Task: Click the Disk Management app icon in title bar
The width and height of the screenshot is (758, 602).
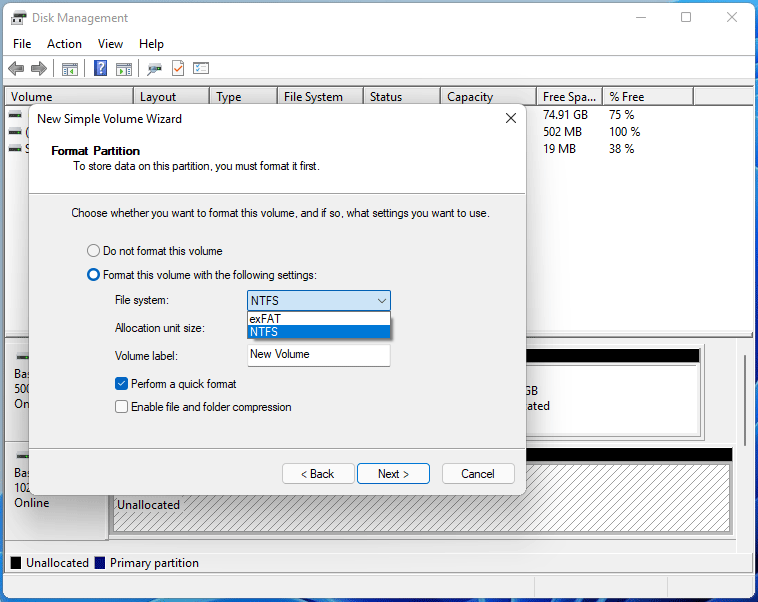Action: (x=18, y=18)
